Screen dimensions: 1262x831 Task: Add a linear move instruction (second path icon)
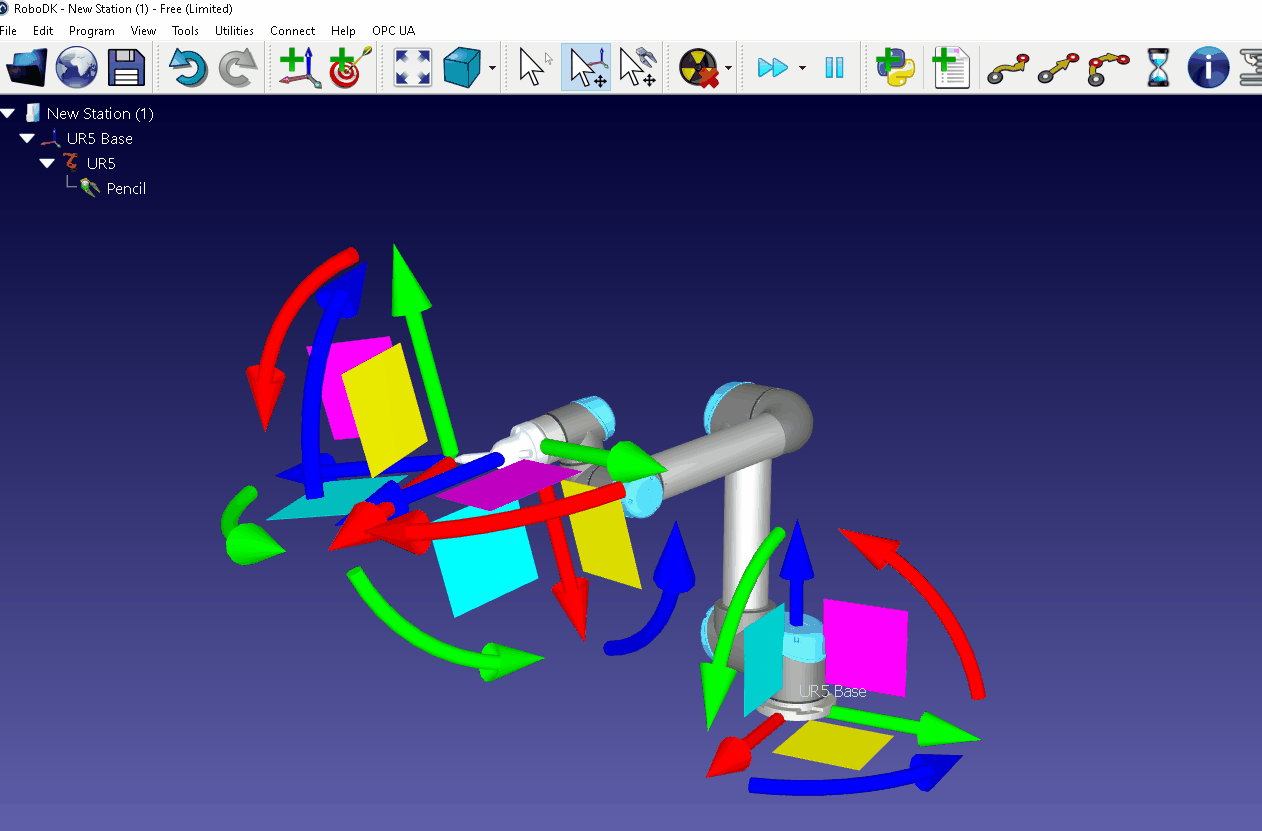1058,68
